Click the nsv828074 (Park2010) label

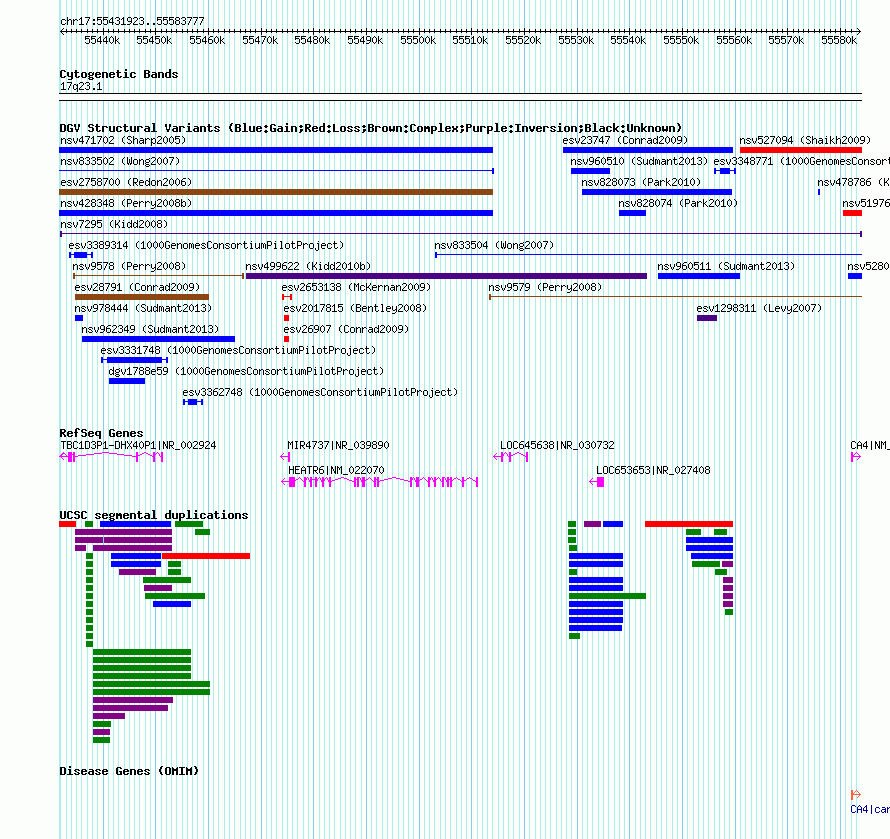678,203
